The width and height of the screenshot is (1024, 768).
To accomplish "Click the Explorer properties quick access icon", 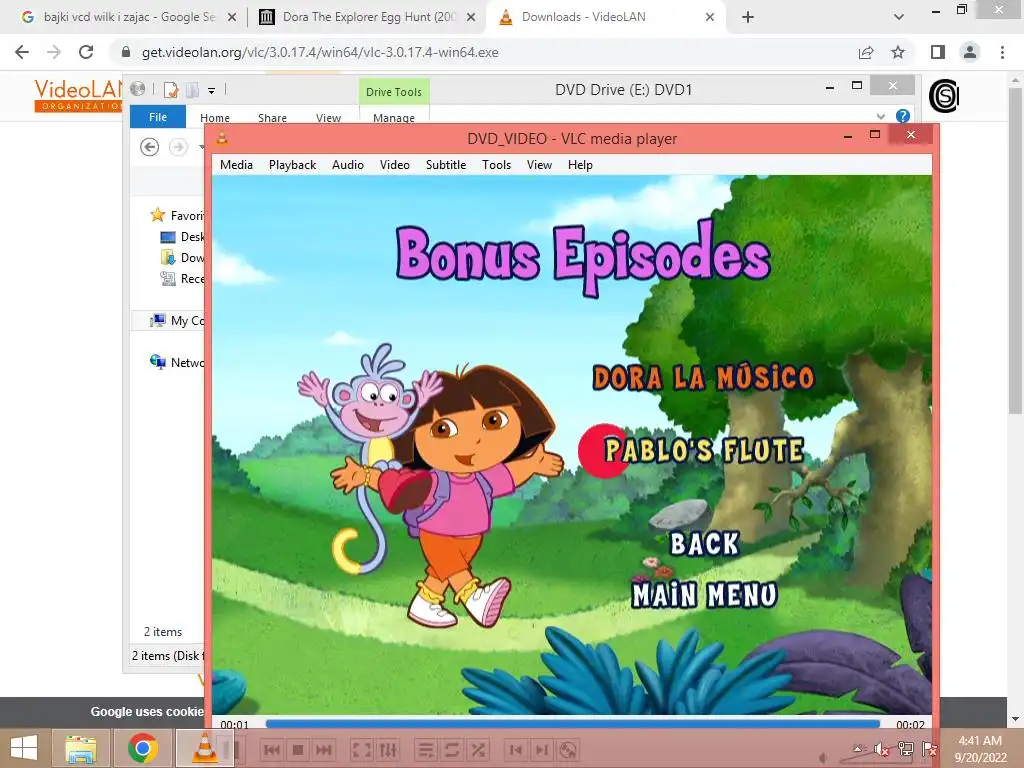I will (170, 89).
